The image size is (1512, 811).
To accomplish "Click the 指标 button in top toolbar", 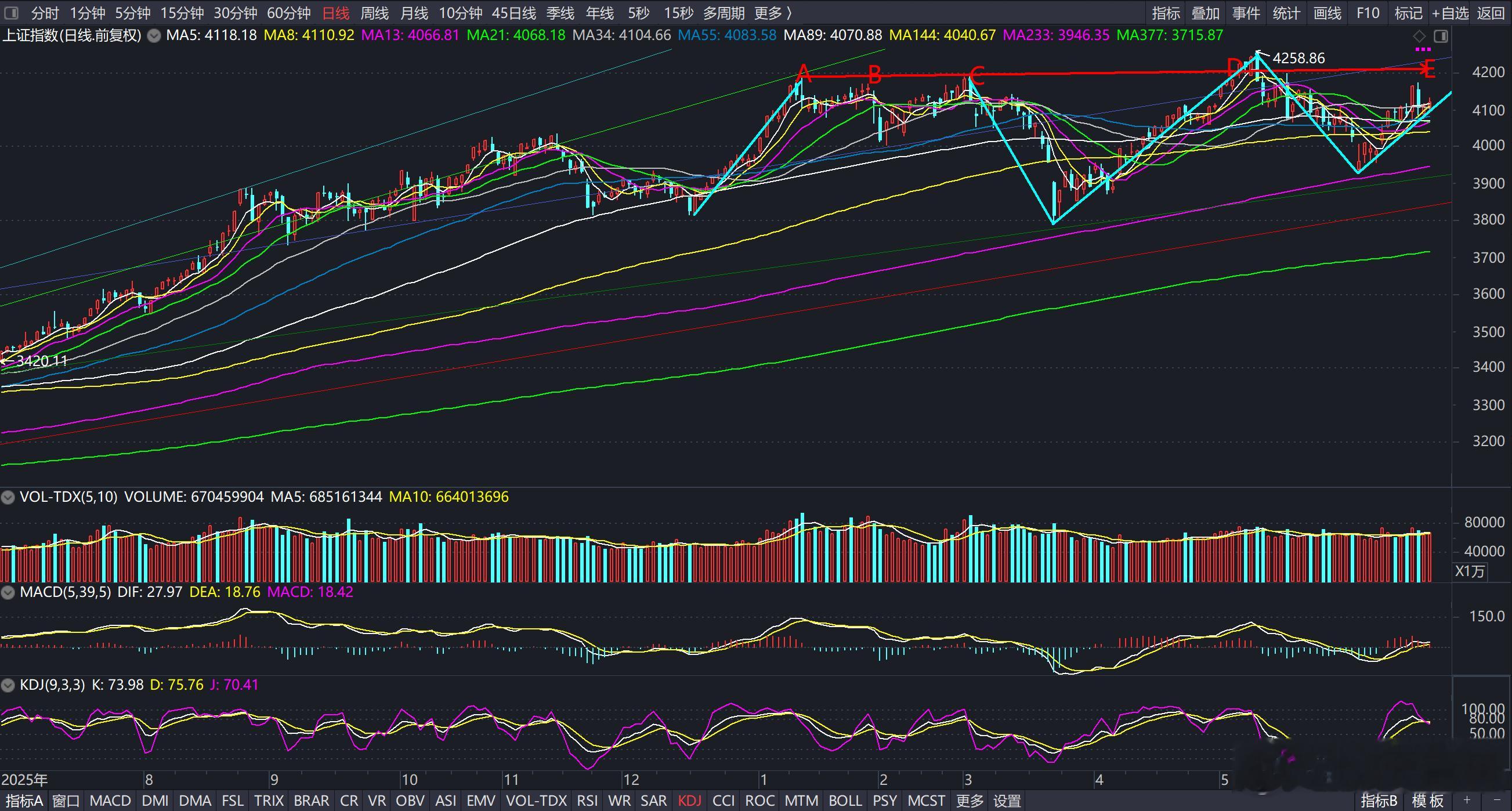I will point(1166,13).
